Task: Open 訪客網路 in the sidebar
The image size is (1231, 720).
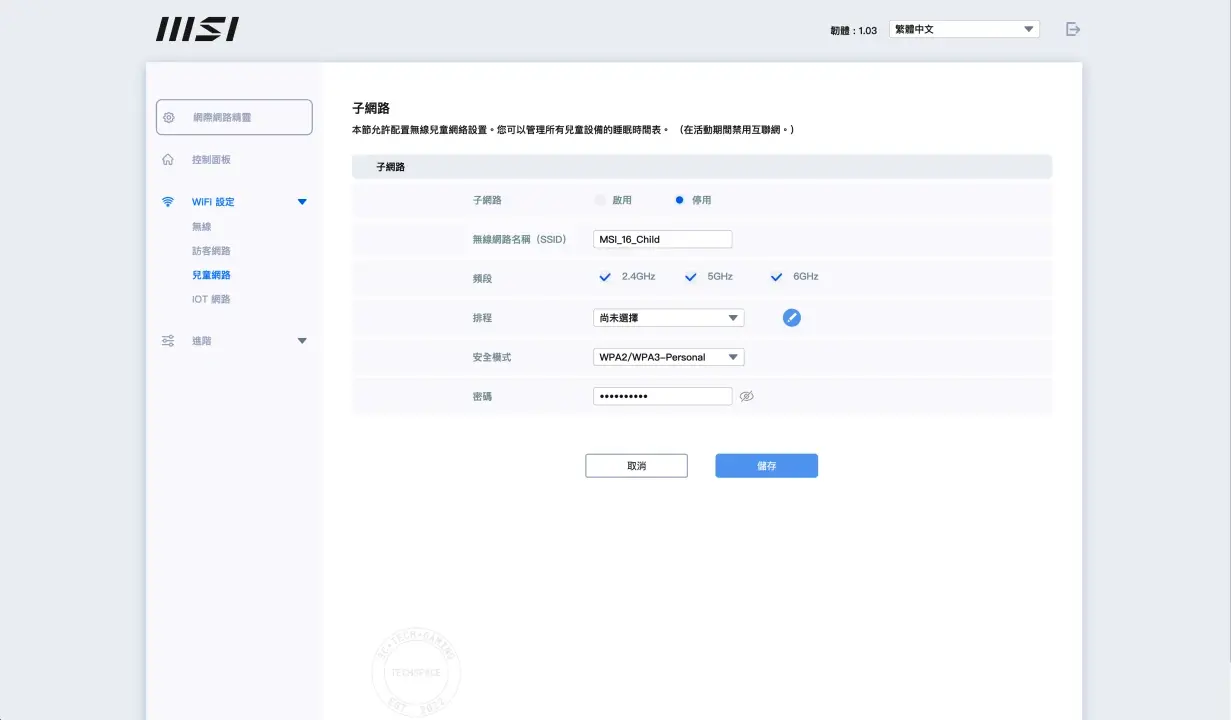Action: click(211, 251)
